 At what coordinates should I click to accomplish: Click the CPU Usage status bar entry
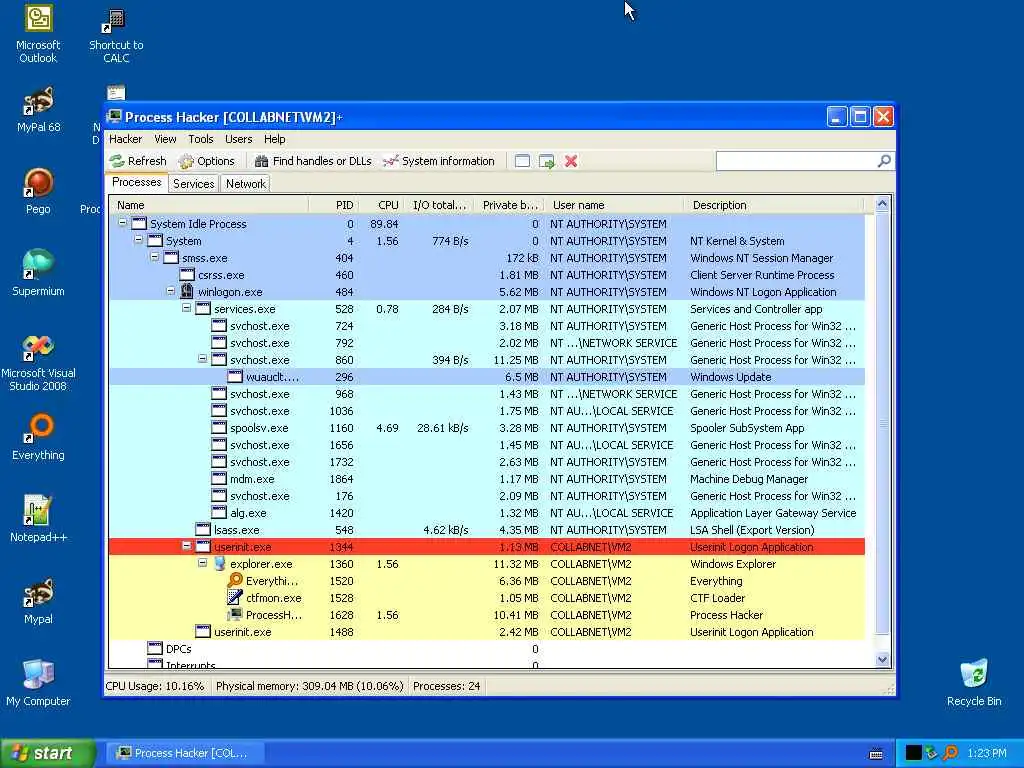tap(155, 686)
